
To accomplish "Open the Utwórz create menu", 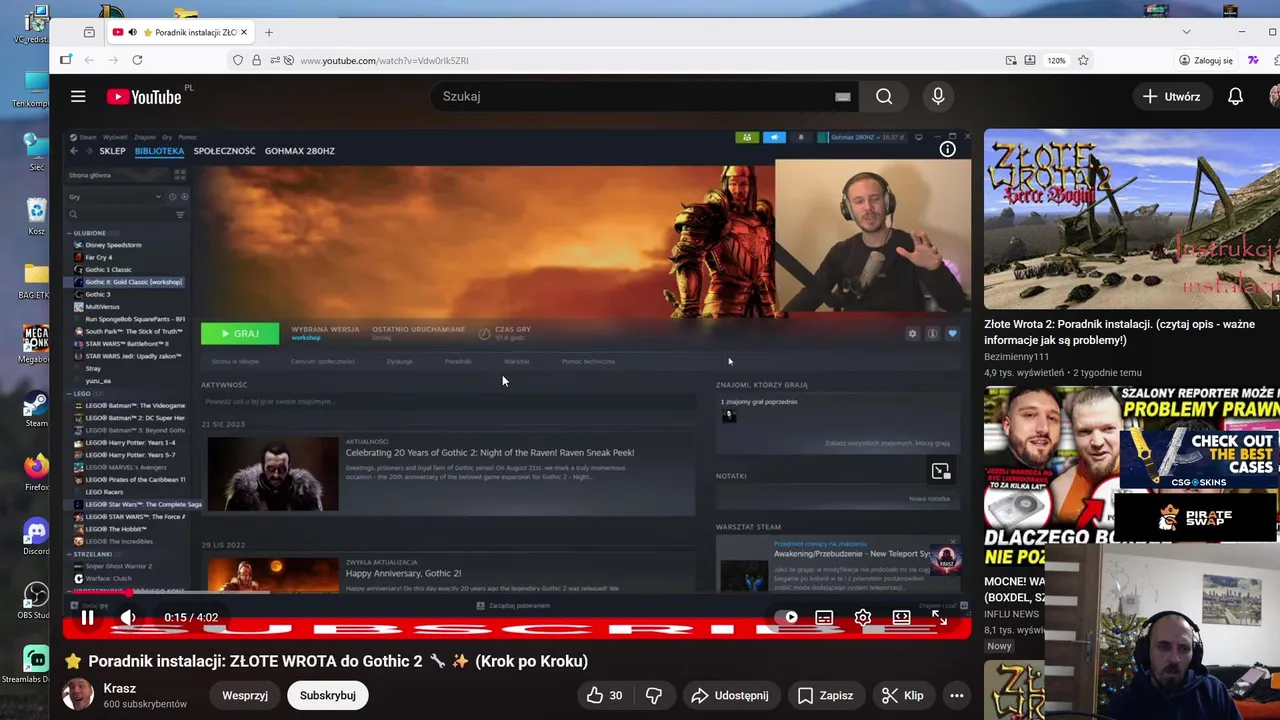I will point(1171,96).
